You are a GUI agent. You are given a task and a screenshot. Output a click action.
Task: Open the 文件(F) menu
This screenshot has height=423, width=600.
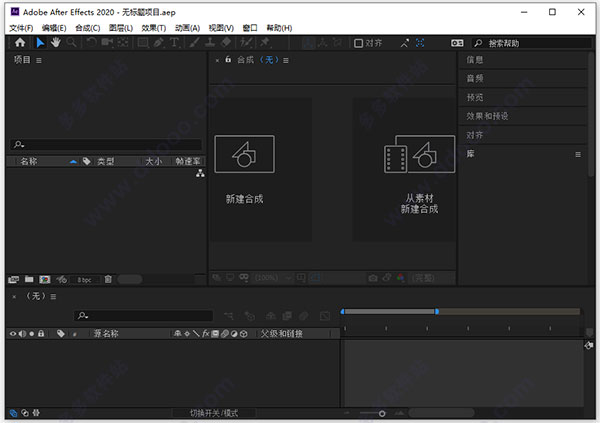coord(21,28)
